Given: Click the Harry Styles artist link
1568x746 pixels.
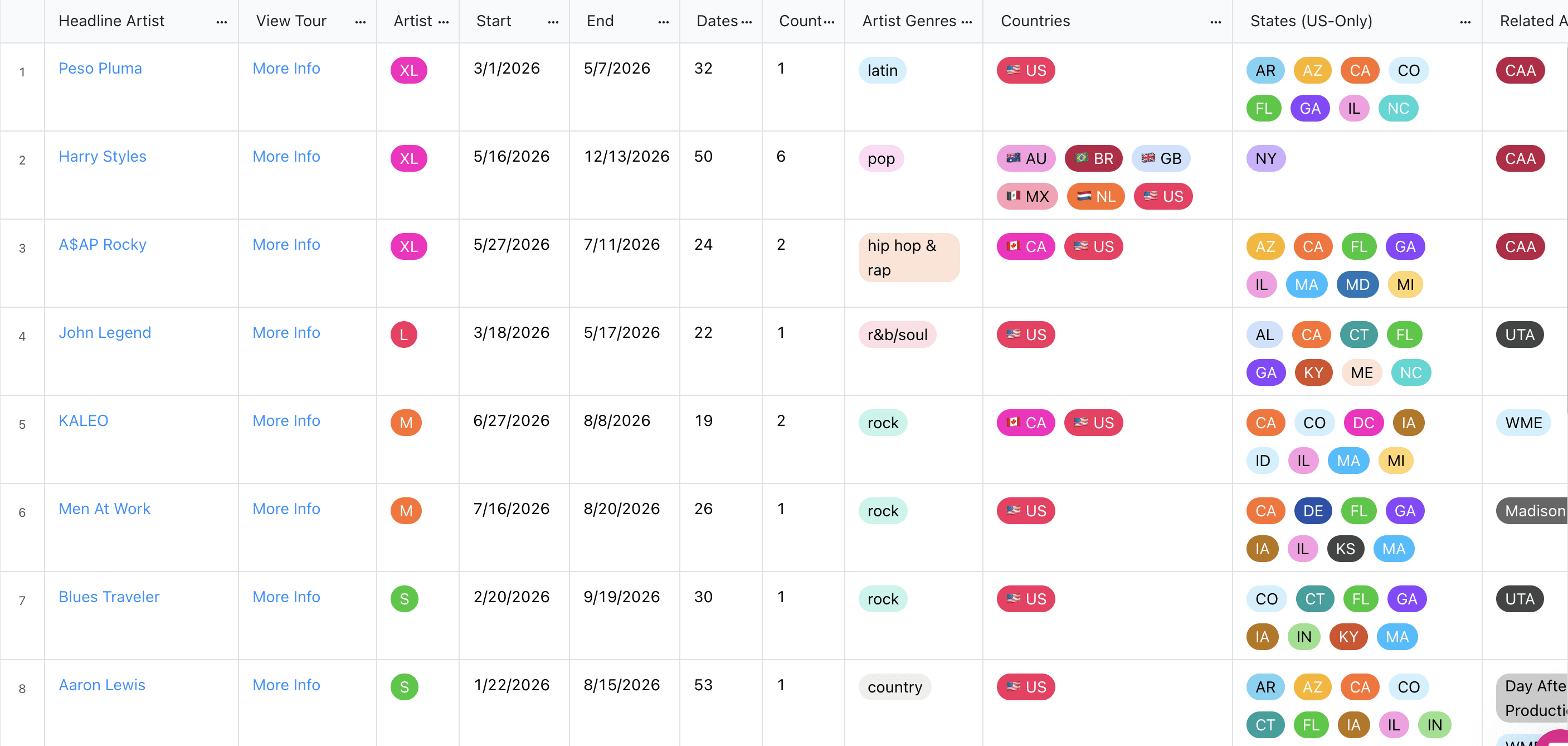Looking at the screenshot, I should 103,157.
